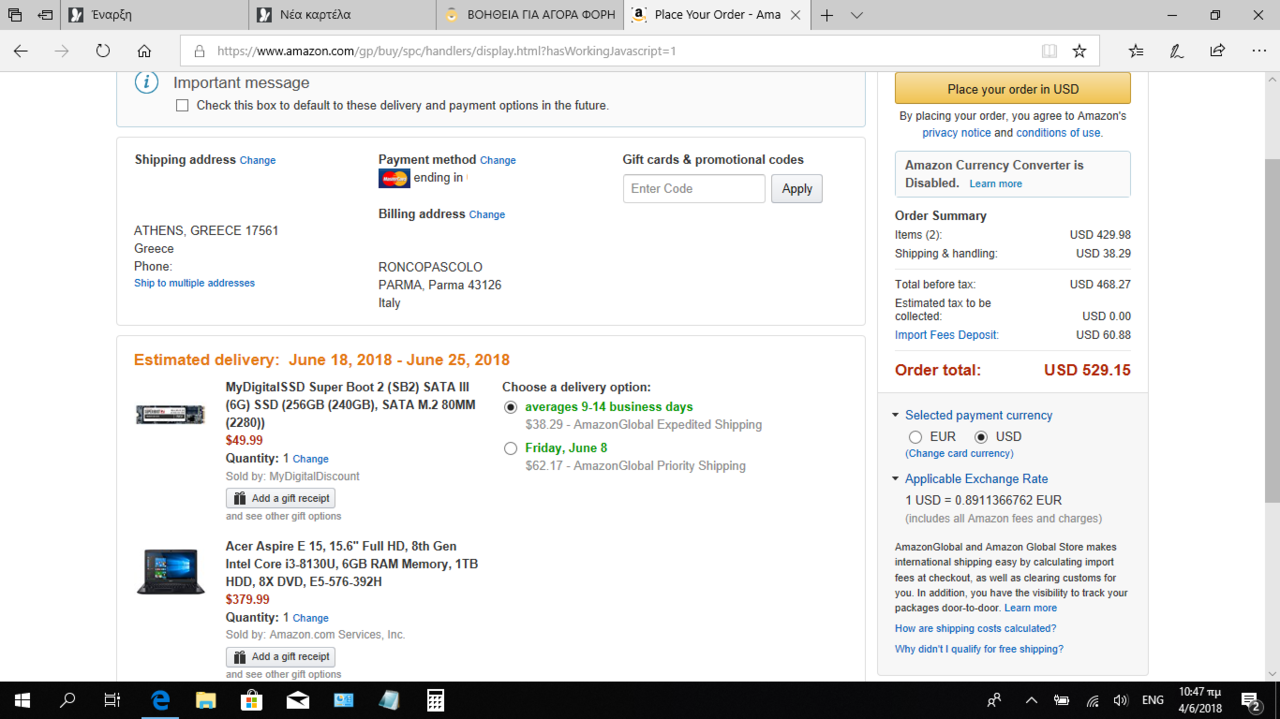
Task: Click the Important message info icon
Action: pyautogui.click(x=147, y=83)
